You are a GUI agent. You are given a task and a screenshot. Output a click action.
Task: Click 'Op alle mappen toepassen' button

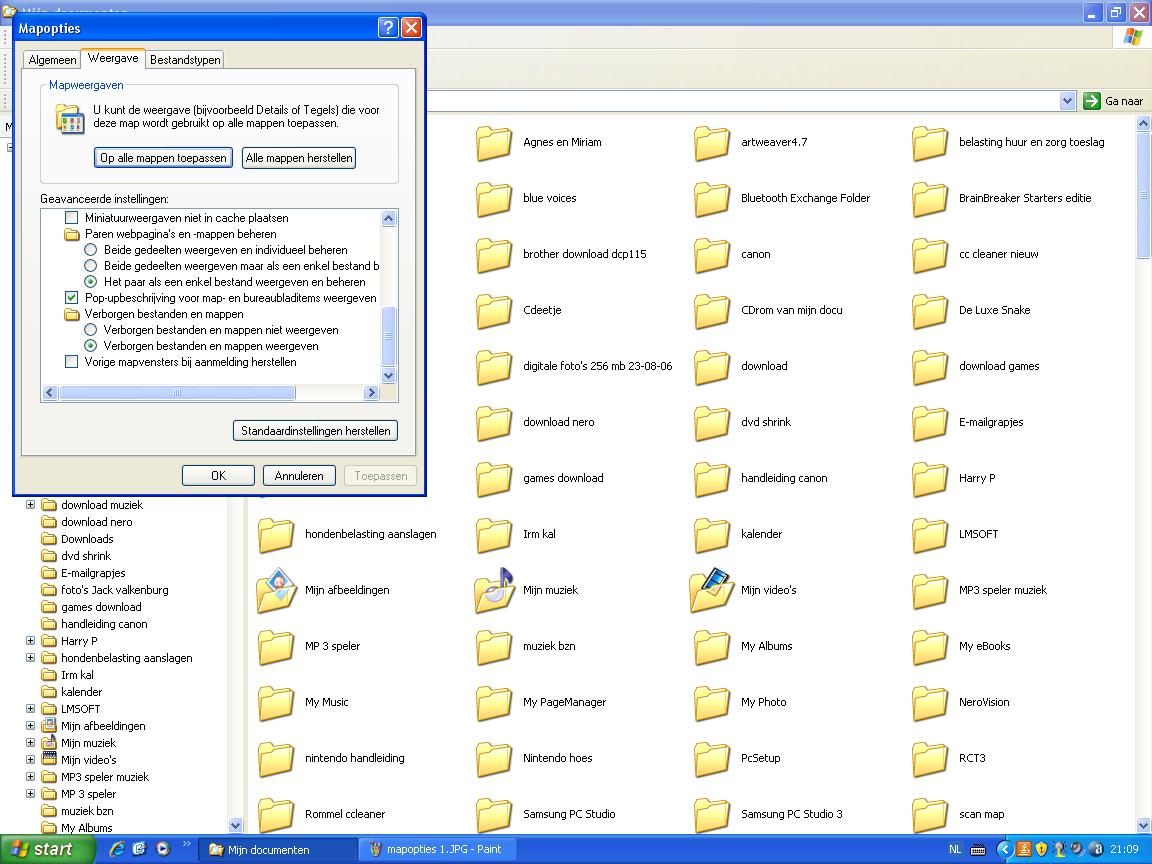click(x=164, y=158)
